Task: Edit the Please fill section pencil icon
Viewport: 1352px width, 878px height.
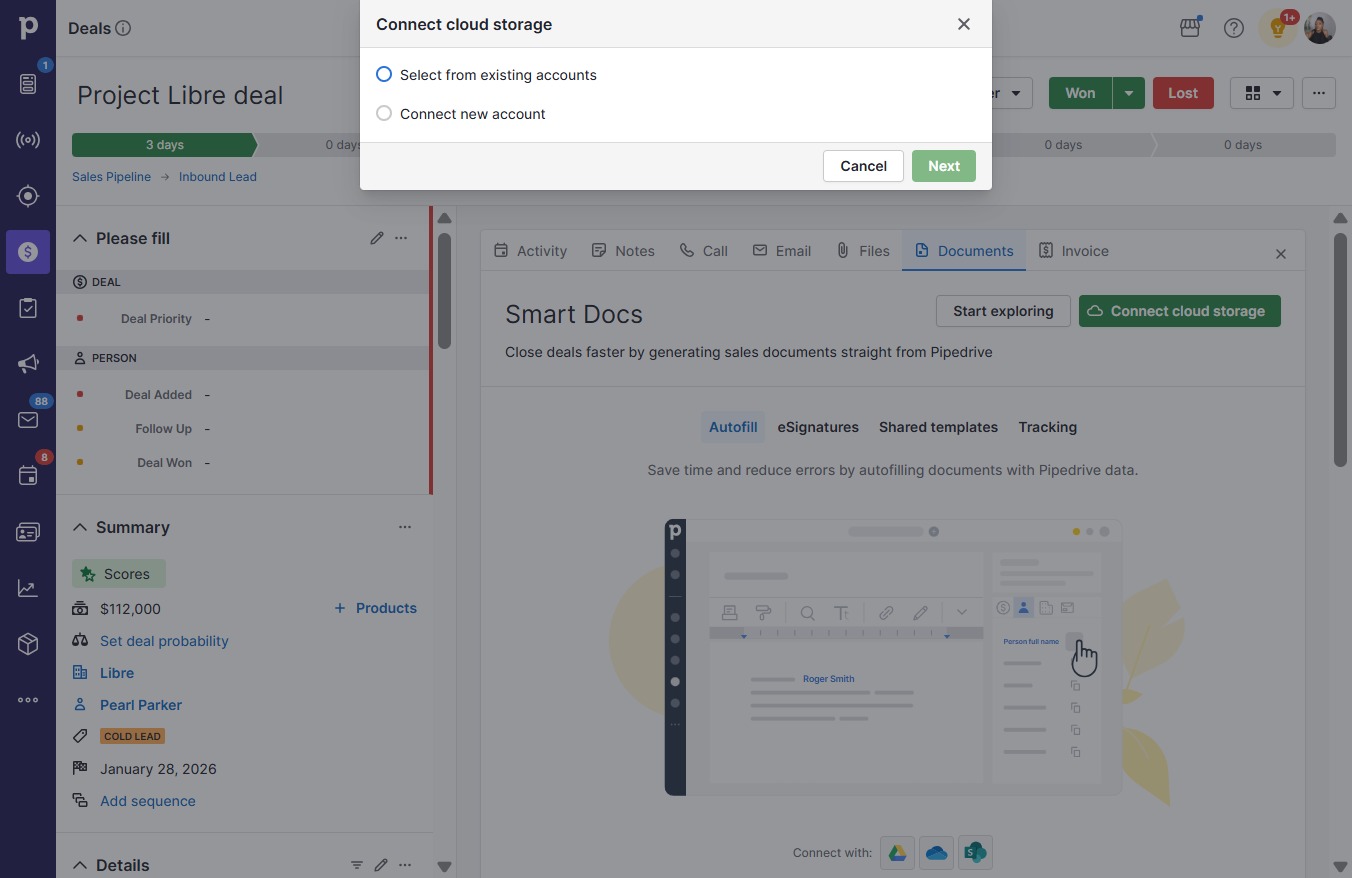Action: click(377, 238)
